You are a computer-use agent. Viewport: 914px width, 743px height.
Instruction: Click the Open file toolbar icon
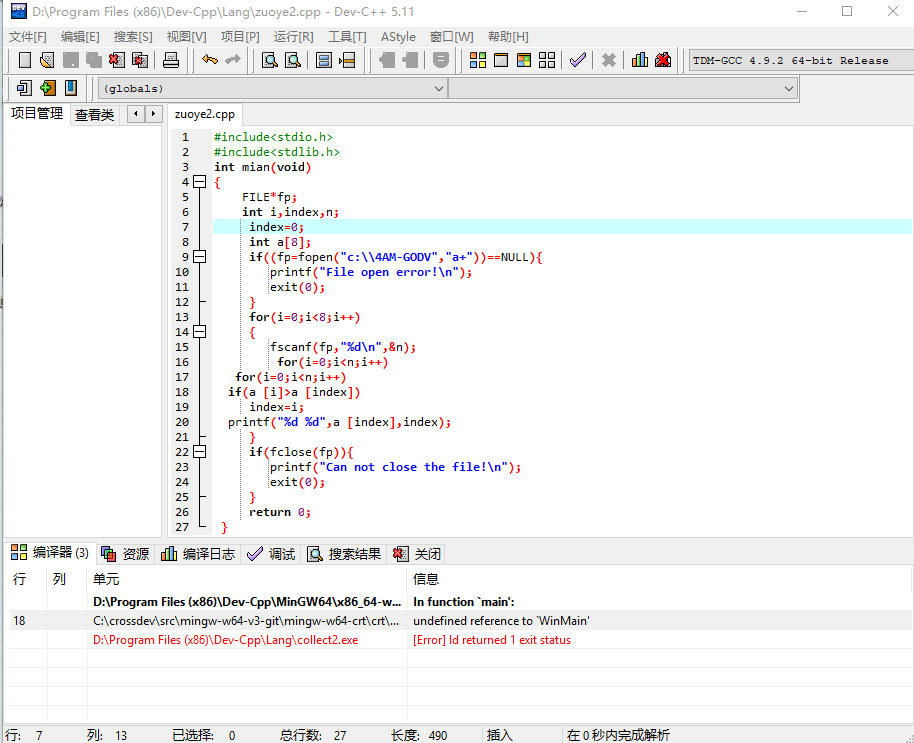pos(47,61)
